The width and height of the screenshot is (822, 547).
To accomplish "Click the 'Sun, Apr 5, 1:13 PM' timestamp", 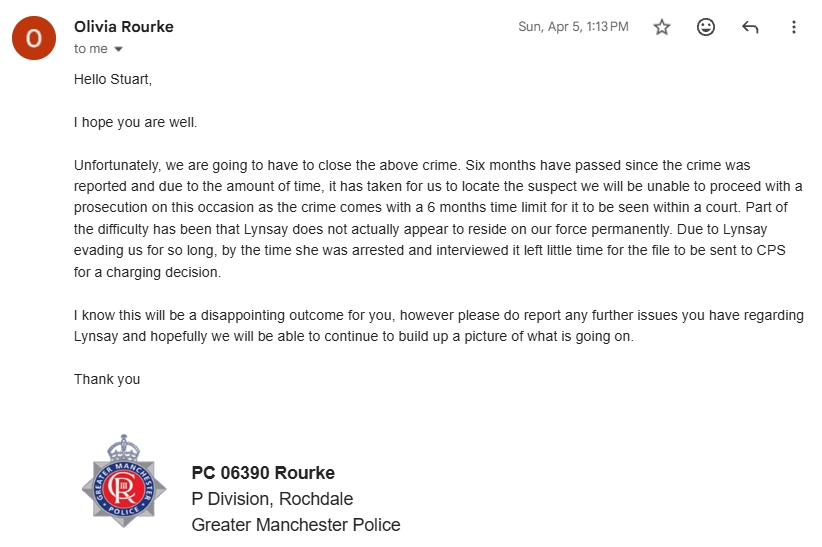I will 573,27.
